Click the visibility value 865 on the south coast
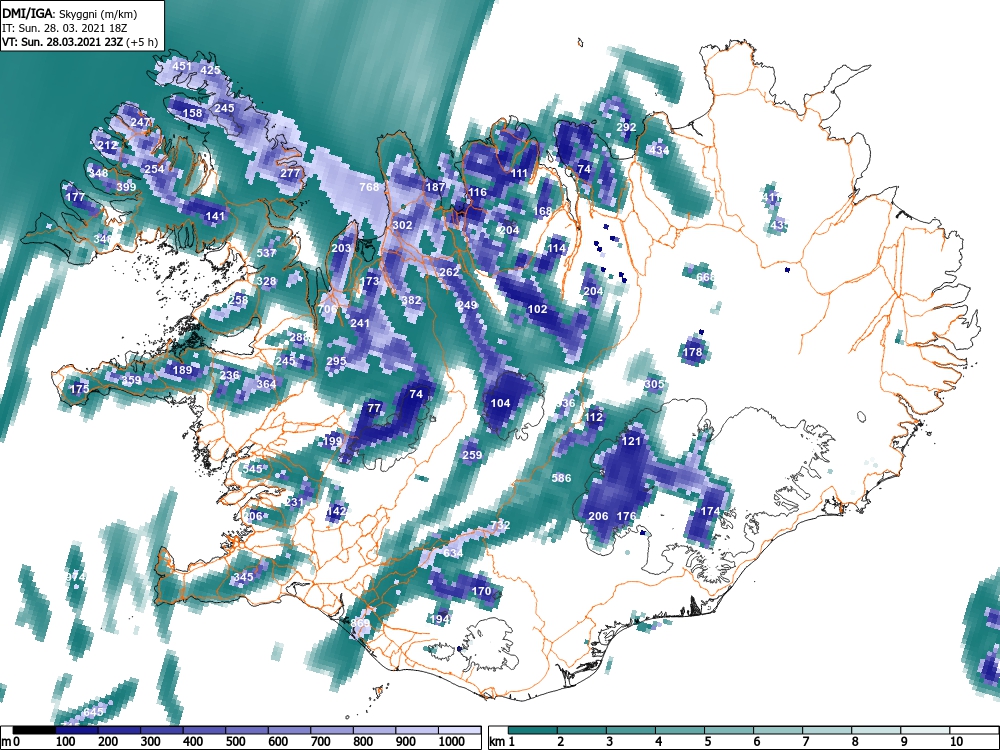 pyautogui.click(x=360, y=623)
